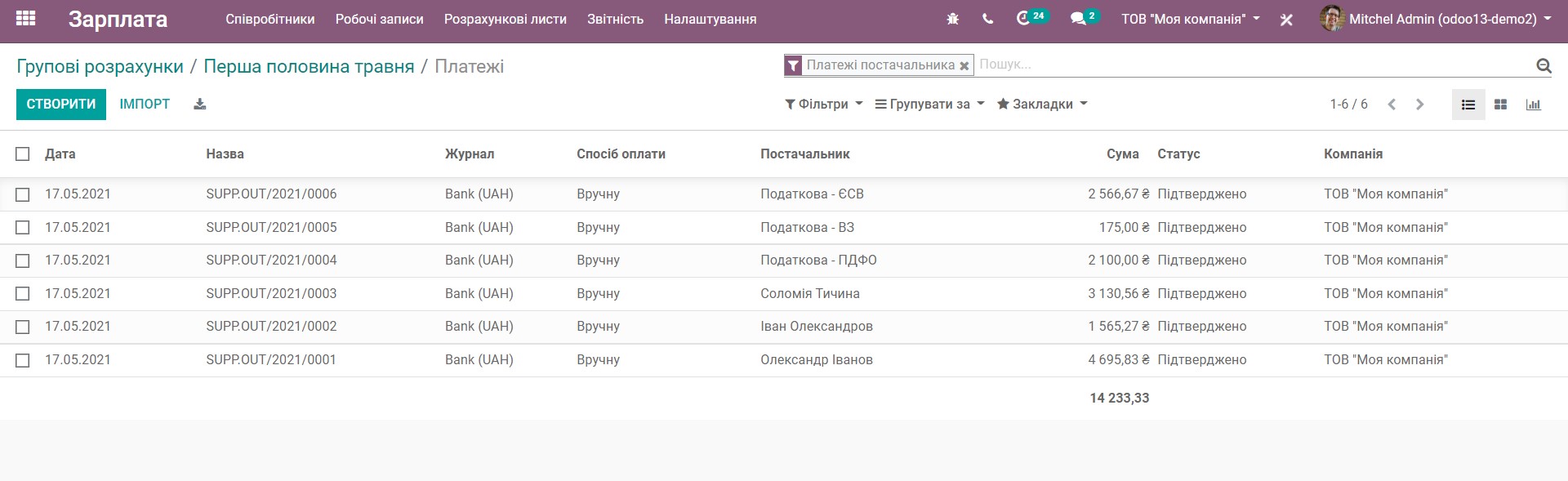The width and height of the screenshot is (1568, 481).
Task: Open payment SUPP.OUT/2021/0006
Action: (271, 194)
